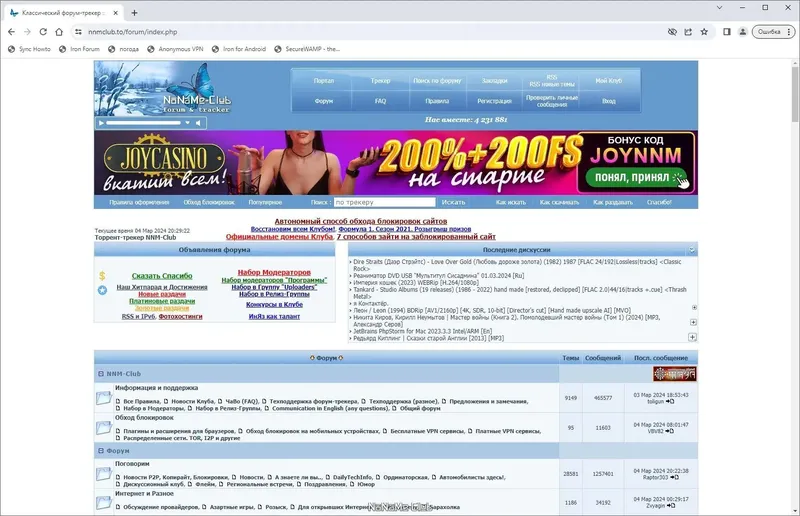Reload the page with refresh icon
This screenshot has width=800, height=516.
pyautogui.click(x=43, y=32)
